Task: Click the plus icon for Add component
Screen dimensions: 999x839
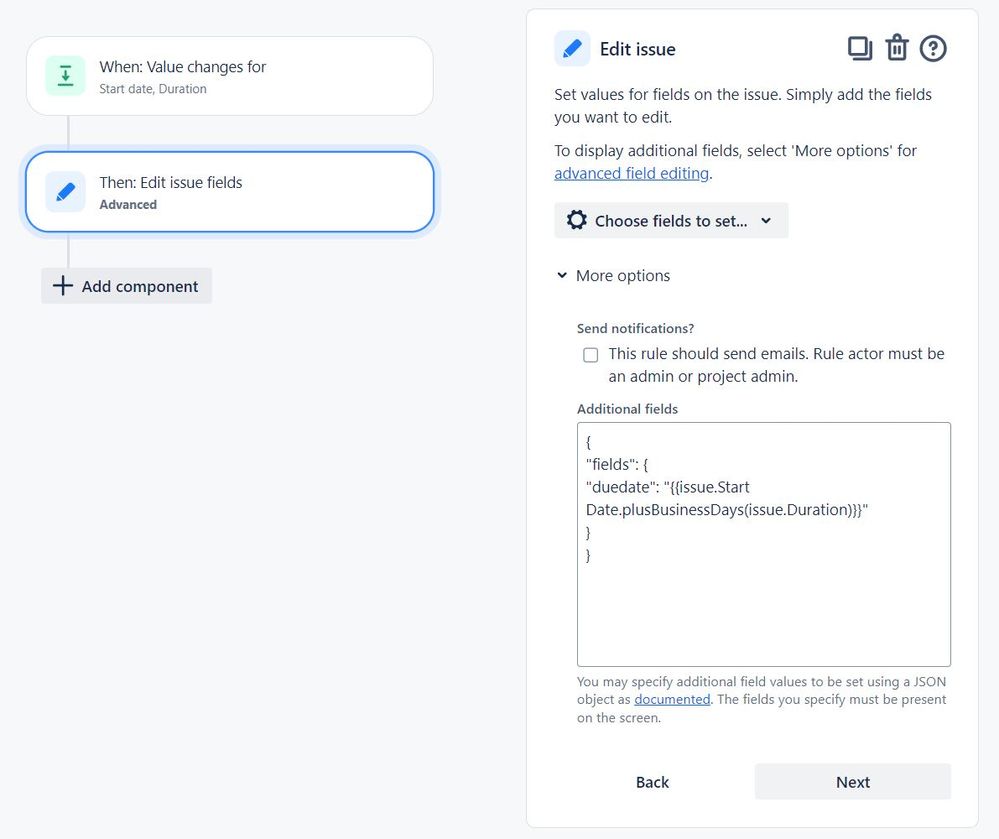Action: [x=62, y=285]
